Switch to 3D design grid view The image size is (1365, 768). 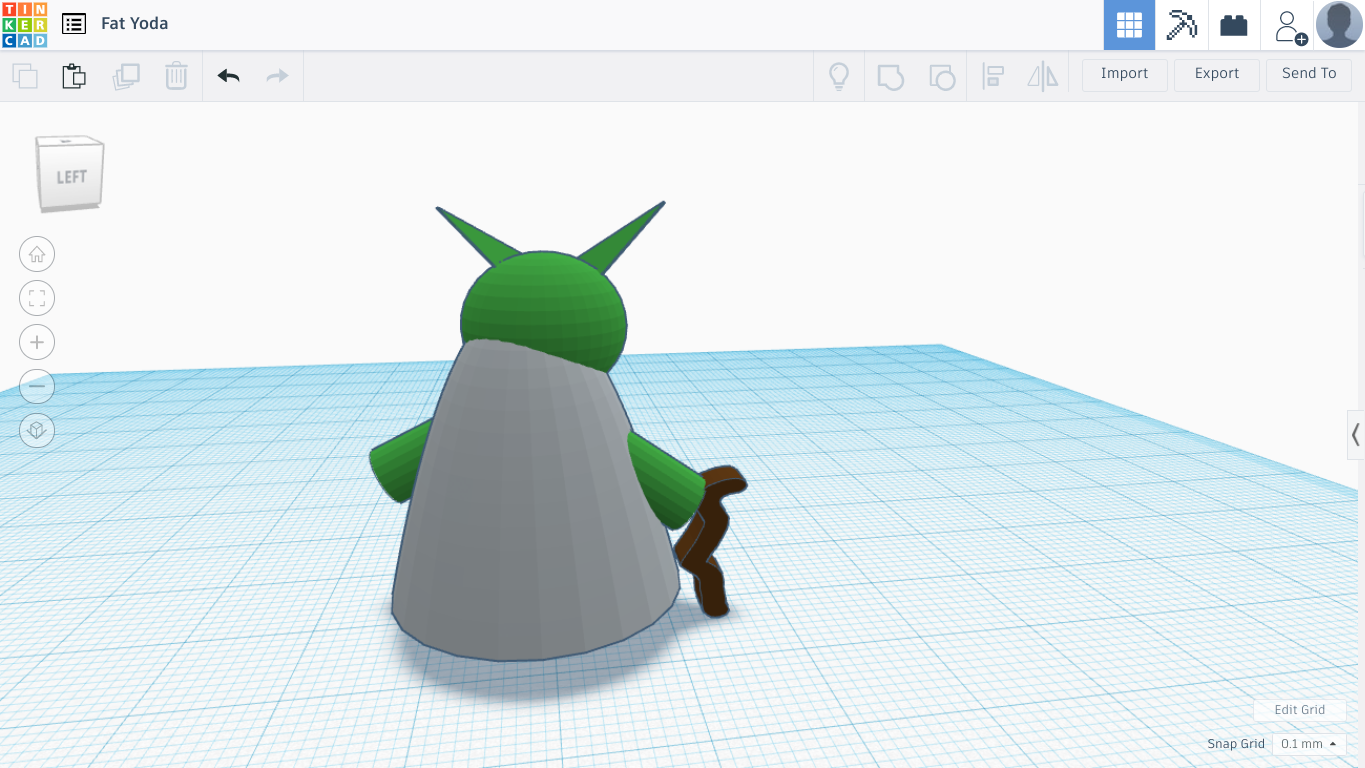[1129, 25]
